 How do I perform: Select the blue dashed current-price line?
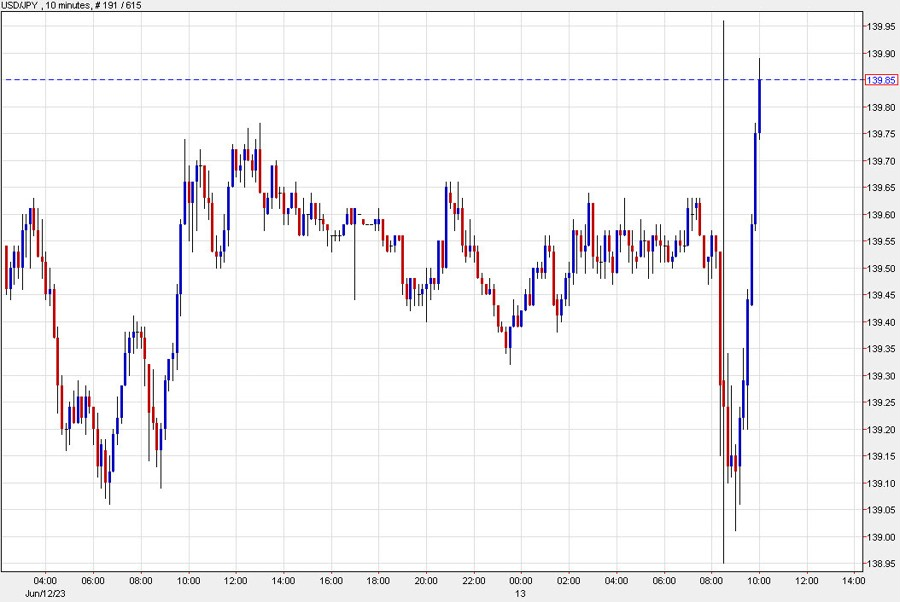click(x=400, y=79)
